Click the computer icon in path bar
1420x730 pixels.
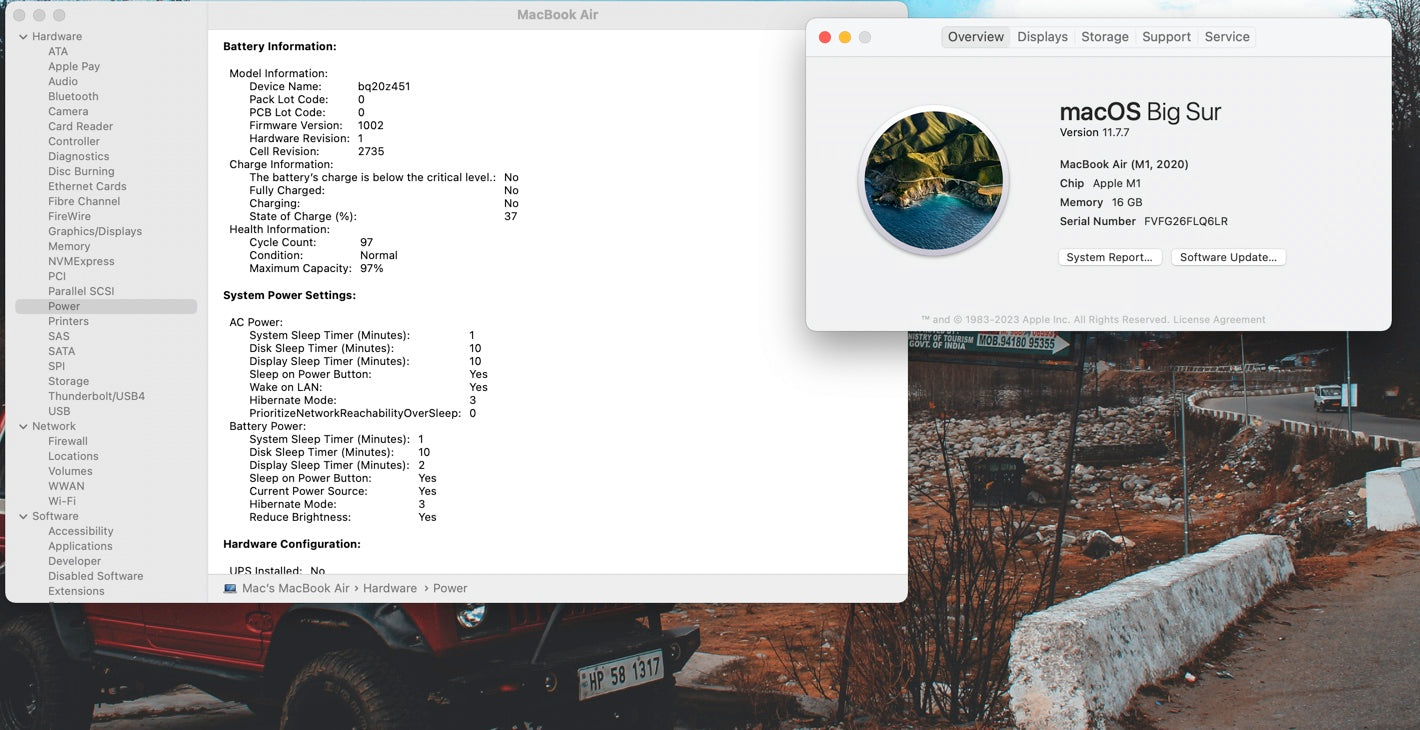point(230,589)
